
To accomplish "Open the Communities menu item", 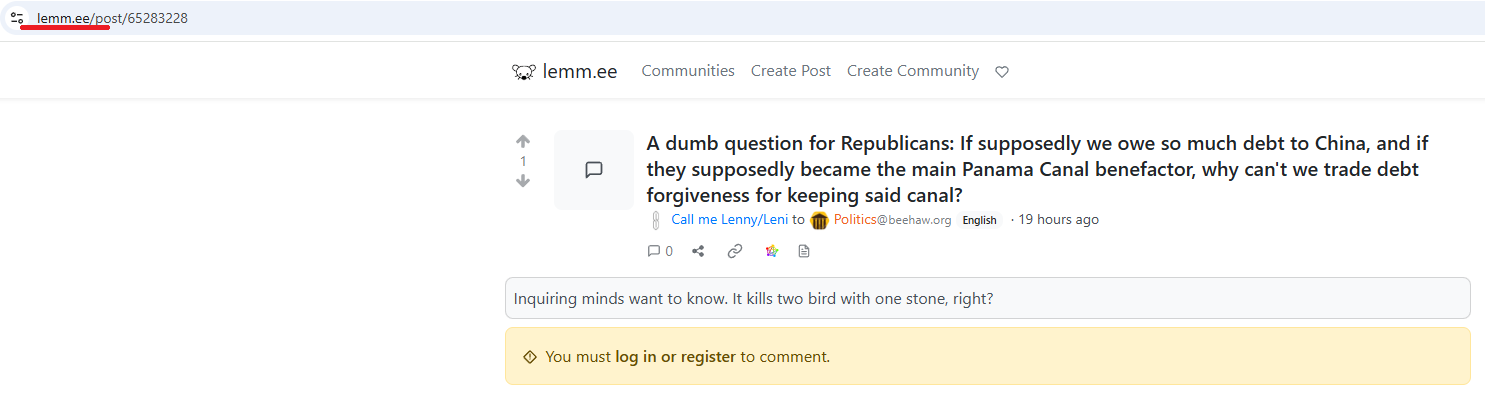I will [688, 71].
